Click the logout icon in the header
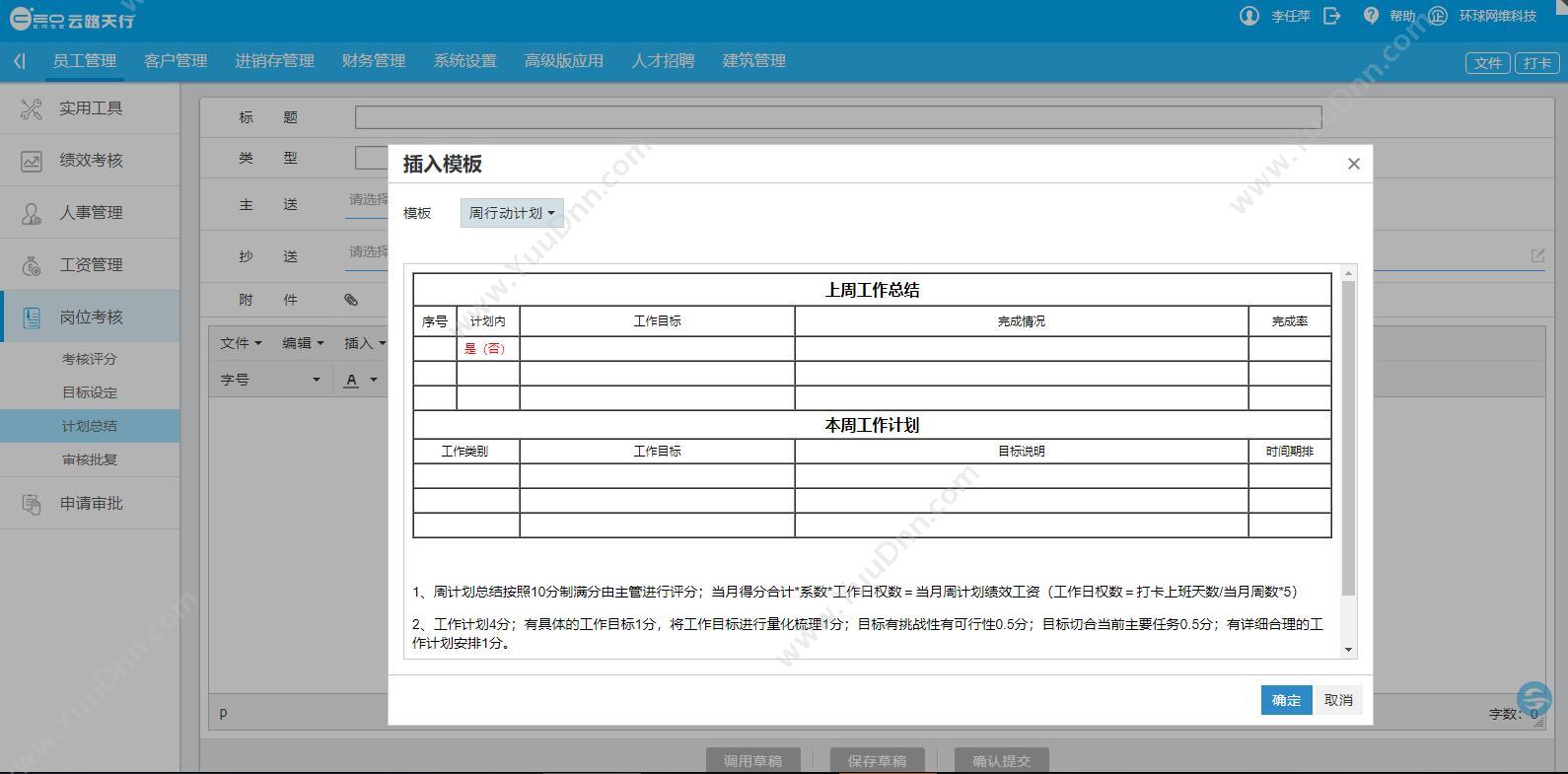Image resolution: width=1568 pixels, height=774 pixels. tap(1332, 16)
